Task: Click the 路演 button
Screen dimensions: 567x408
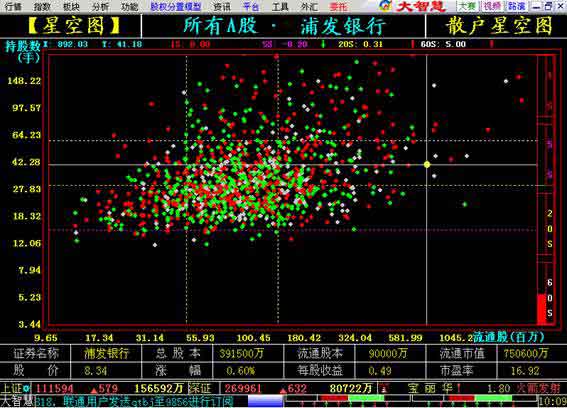Action: click(517, 6)
